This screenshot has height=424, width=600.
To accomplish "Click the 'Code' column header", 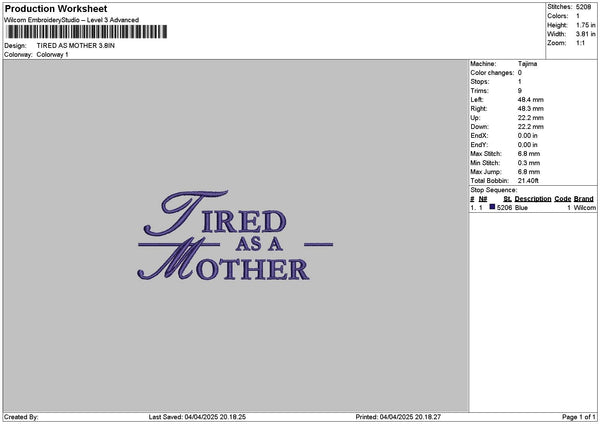I will click(562, 199).
